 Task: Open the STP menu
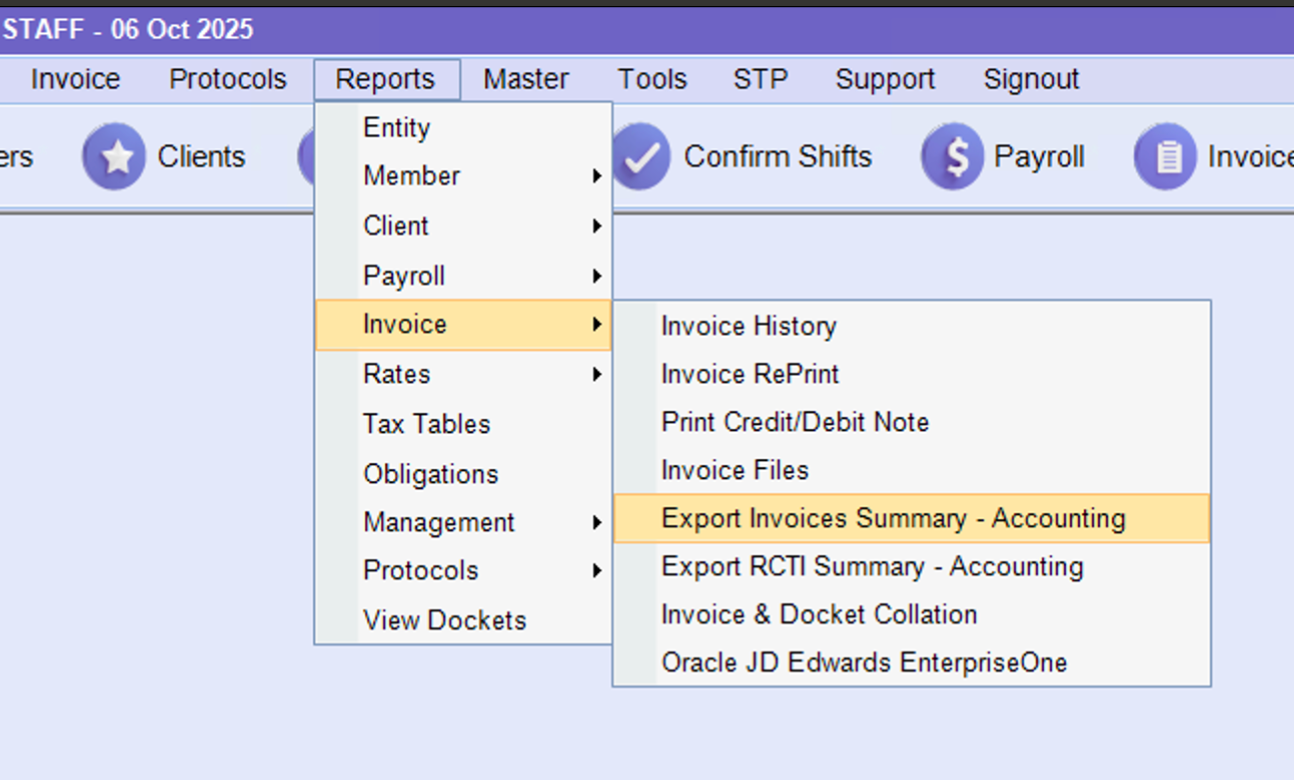coord(760,79)
